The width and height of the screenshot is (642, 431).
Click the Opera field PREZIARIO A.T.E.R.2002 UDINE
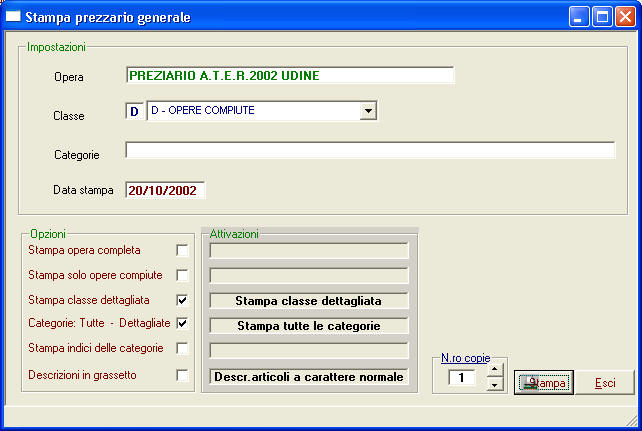coord(290,75)
